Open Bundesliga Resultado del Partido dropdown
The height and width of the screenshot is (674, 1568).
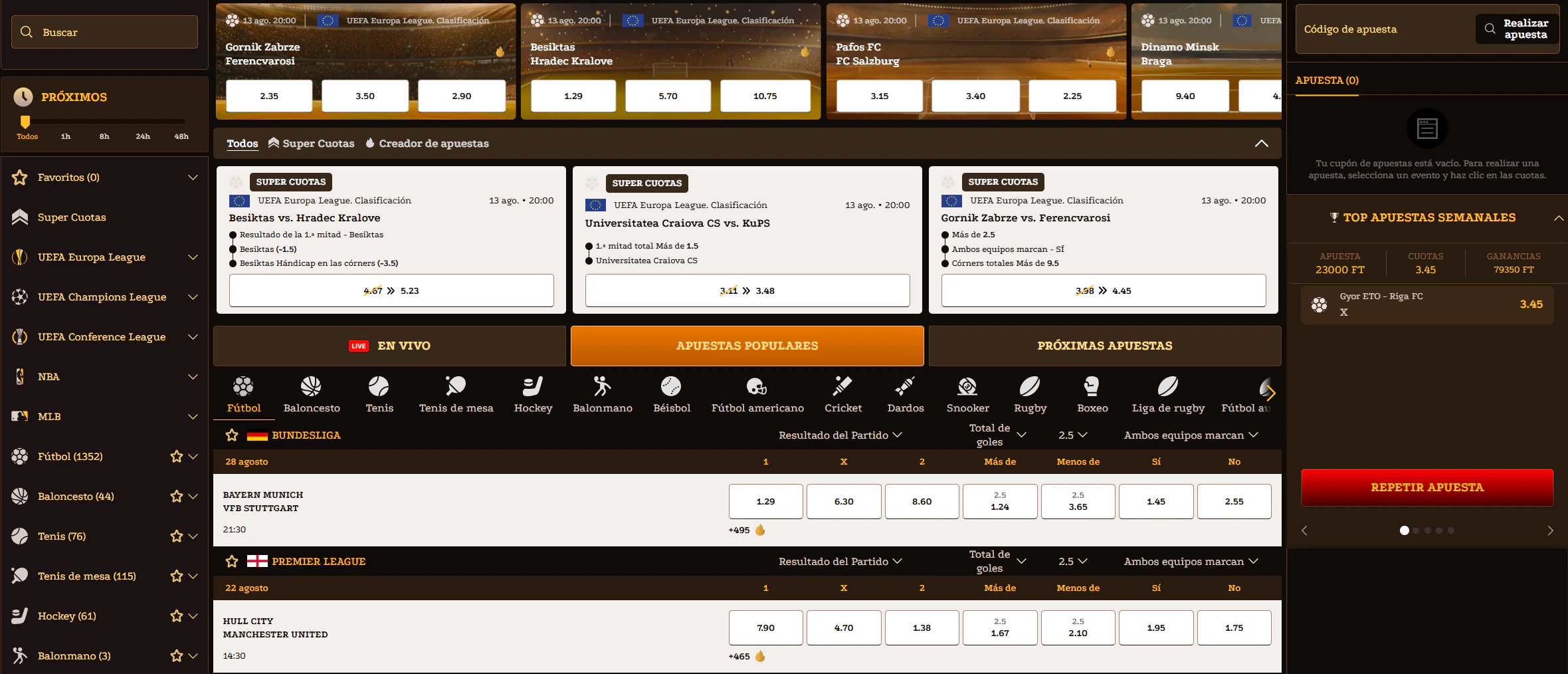[x=840, y=435]
